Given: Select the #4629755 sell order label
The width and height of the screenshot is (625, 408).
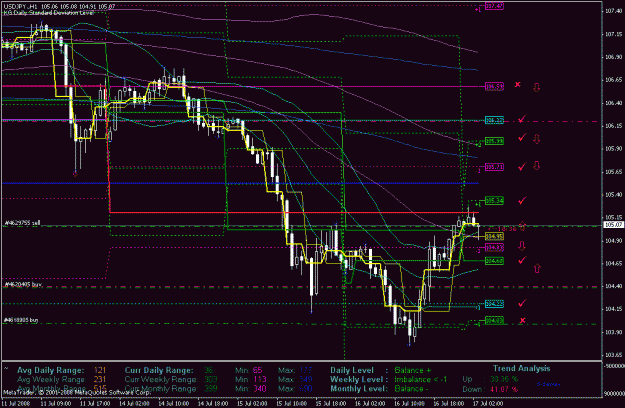Looking at the screenshot, I should click(22, 223).
